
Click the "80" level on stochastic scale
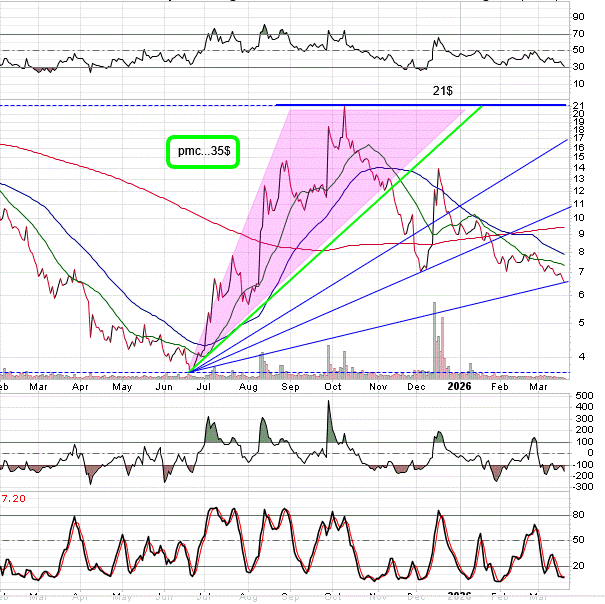click(579, 515)
